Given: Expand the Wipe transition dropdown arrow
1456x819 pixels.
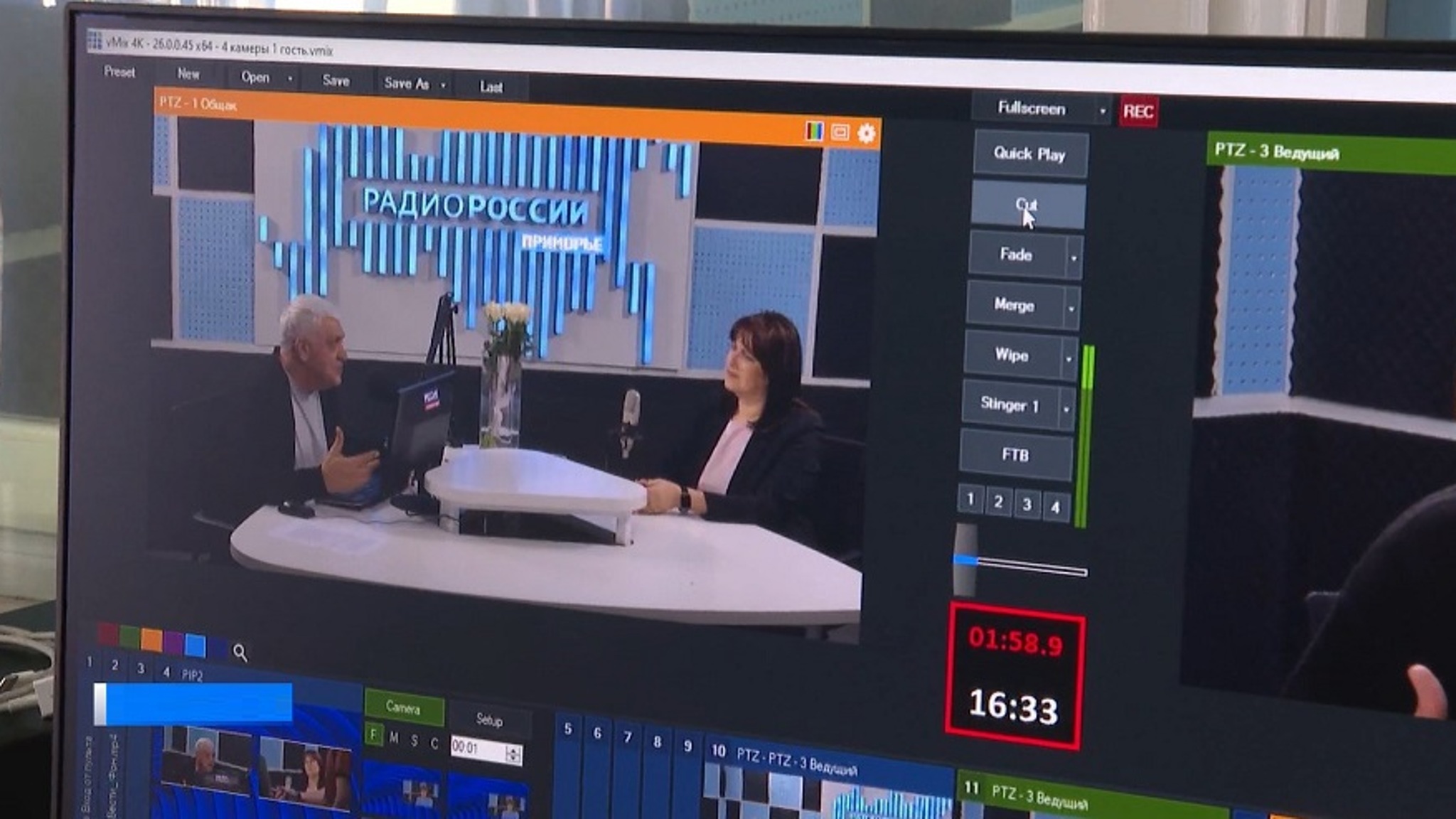Looking at the screenshot, I should (x=1069, y=358).
